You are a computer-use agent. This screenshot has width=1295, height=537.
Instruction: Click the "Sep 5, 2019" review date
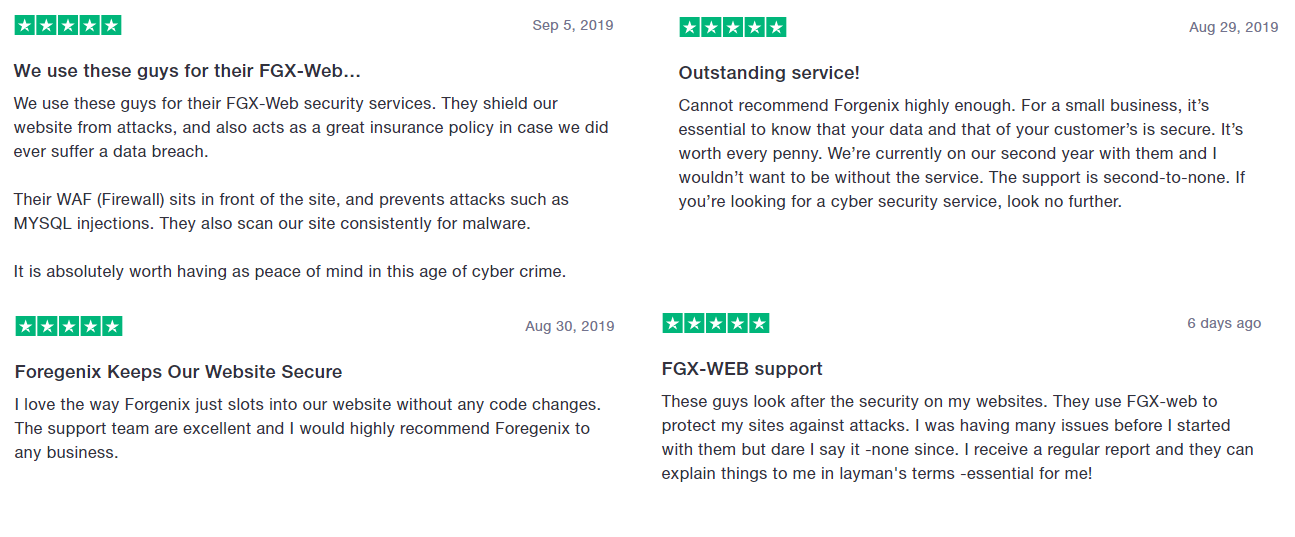tap(573, 25)
